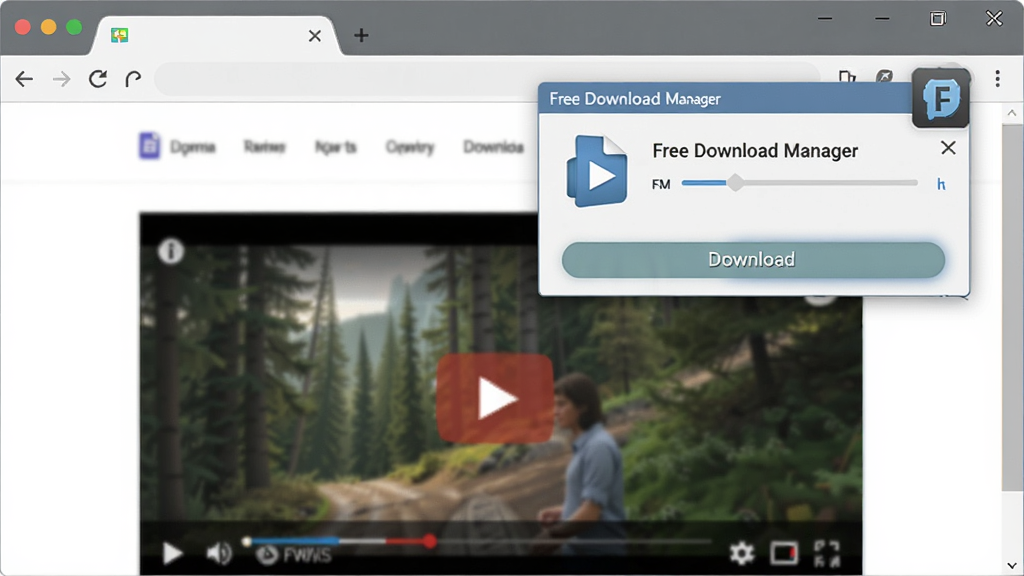Viewport: 1024px width, 576px height.
Task: Click the yellow macOS minimize dot
Action: tap(48, 27)
